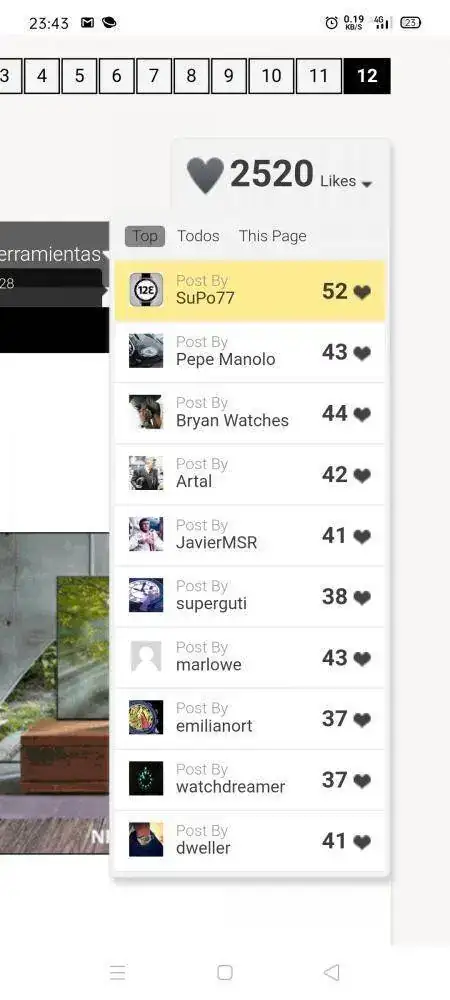This screenshot has height=1000, width=450.
Task: Open watchdreamer's green dial avatar thumbnail
Action: (146, 779)
